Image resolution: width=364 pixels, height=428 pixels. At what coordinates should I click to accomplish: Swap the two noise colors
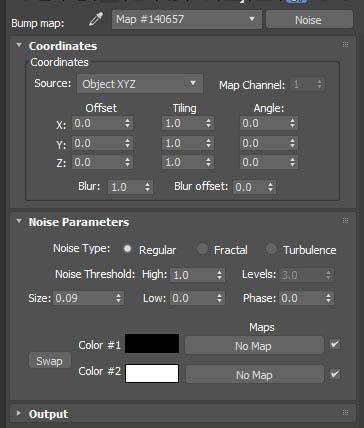coord(50,361)
